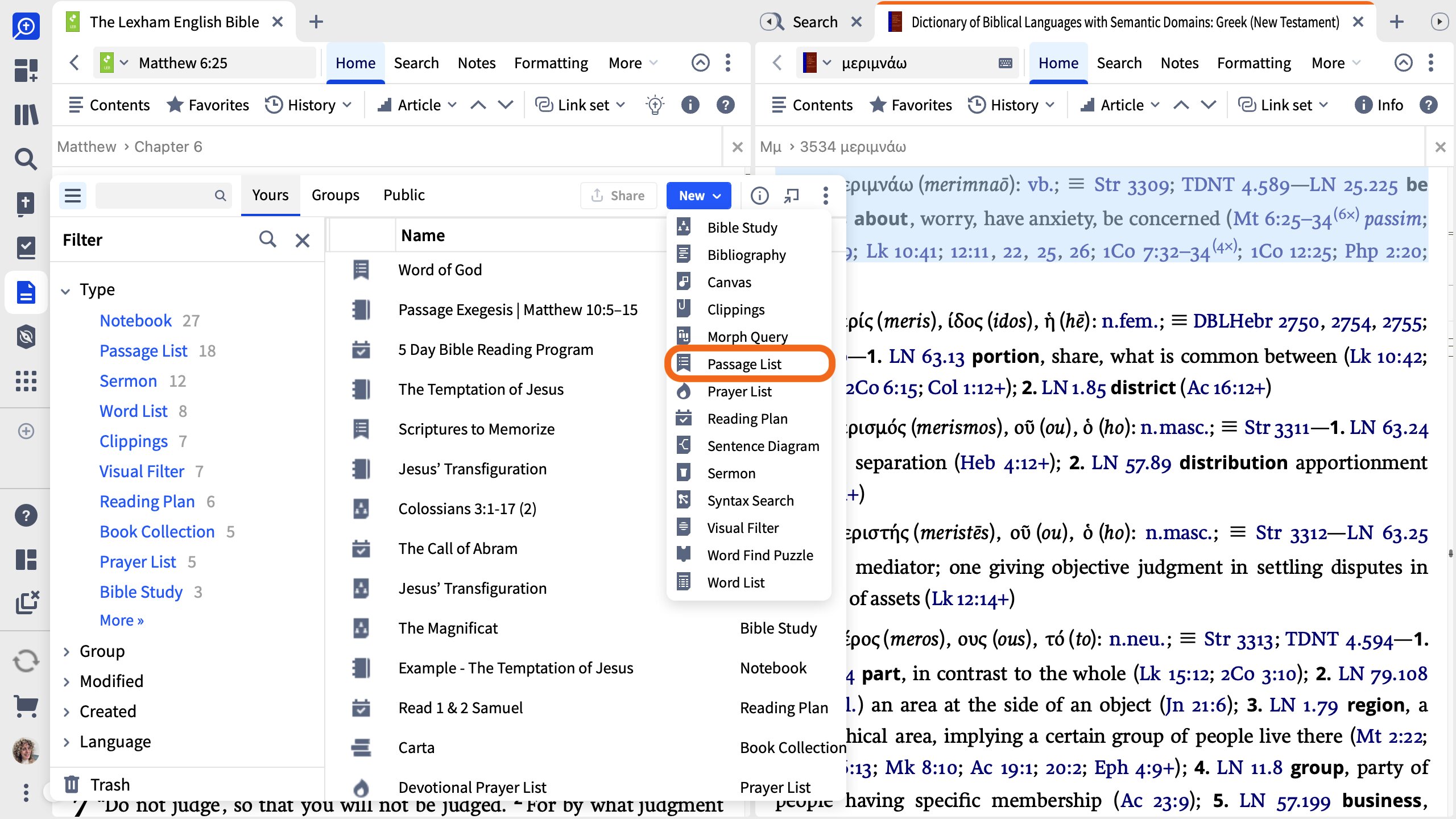Click the sidebar Search magnifier icon
1456x819 pixels.
click(x=26, y=159)
